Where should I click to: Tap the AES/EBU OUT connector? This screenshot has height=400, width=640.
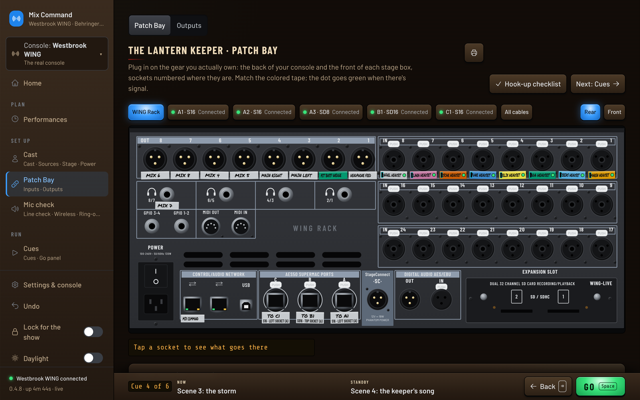[409, 299]
